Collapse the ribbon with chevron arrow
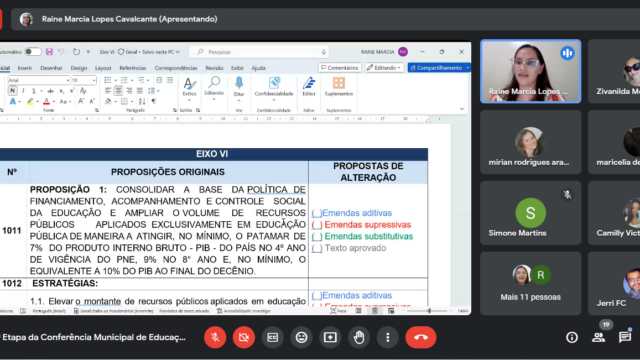 click(462, 109)
